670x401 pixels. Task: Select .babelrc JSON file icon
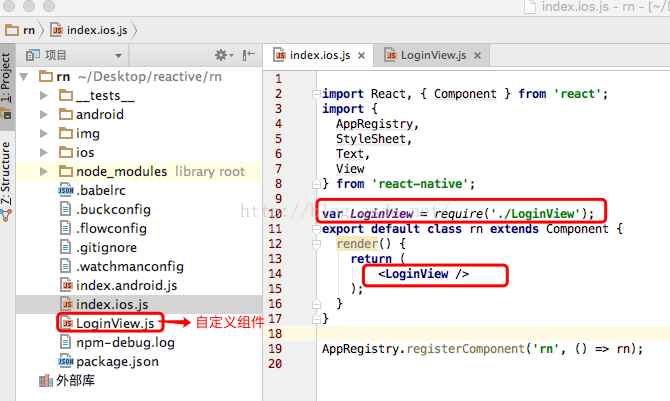click(66, 191)
